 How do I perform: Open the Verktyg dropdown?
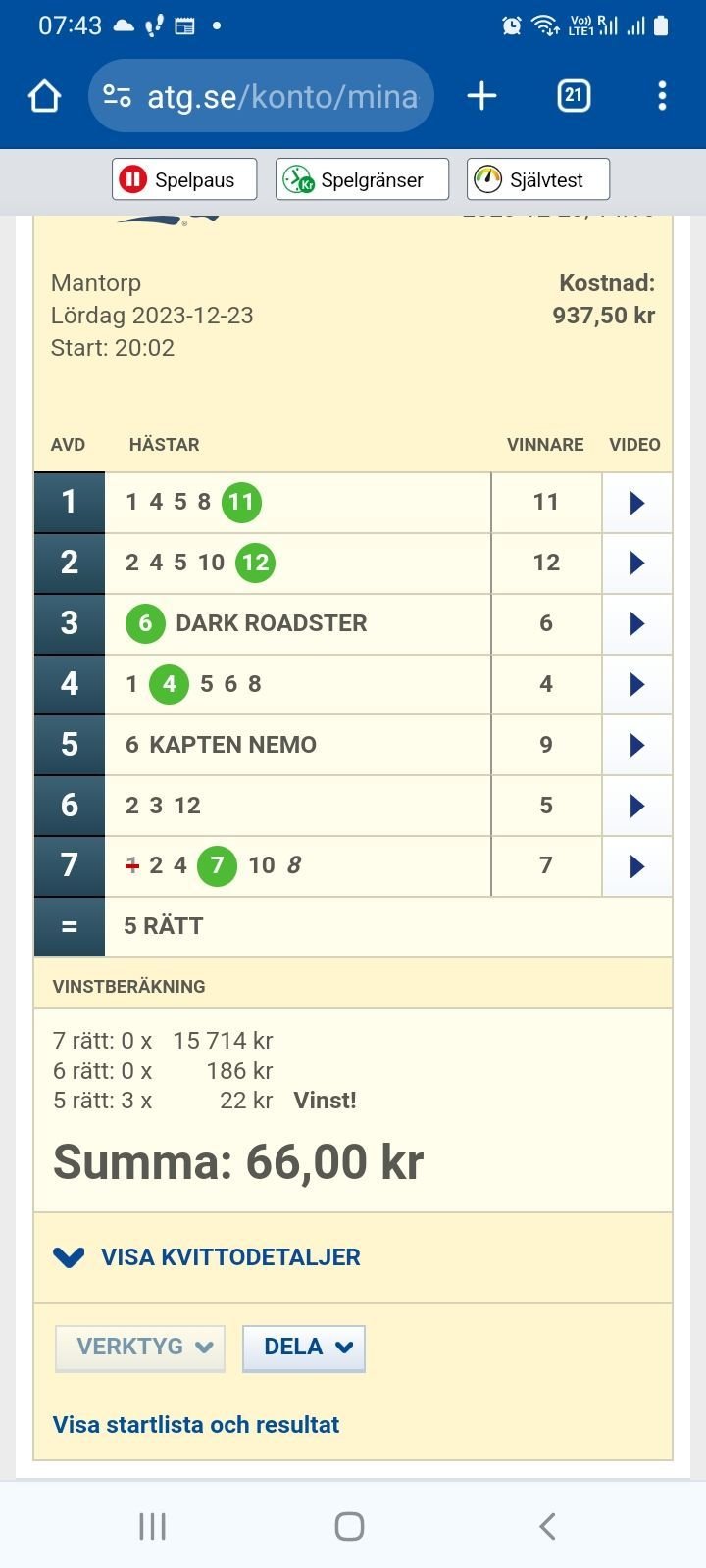140,1347
